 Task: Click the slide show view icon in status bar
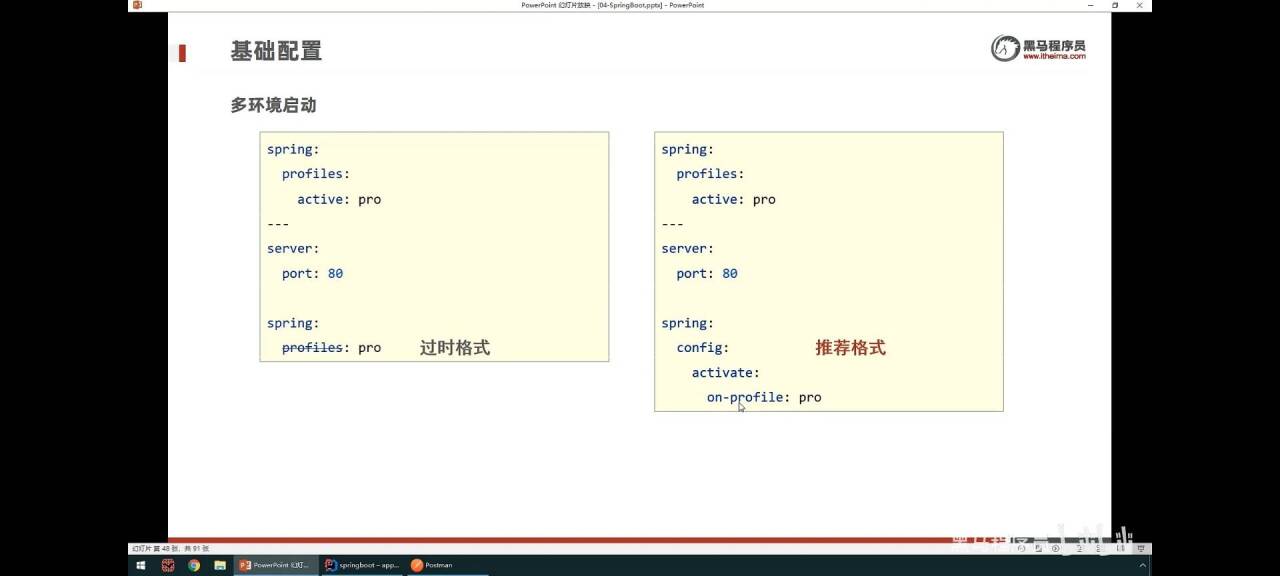(x=1140, y=548)
